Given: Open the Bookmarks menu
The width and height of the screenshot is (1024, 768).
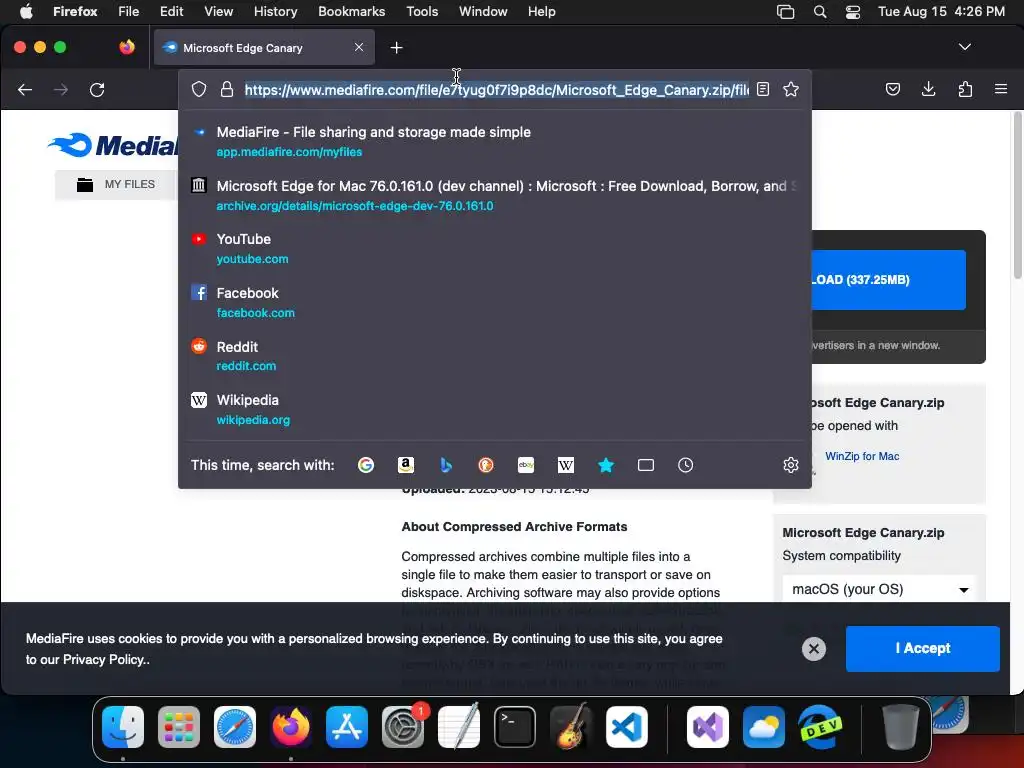Looking at the screenshot, I should pos(351,11).
